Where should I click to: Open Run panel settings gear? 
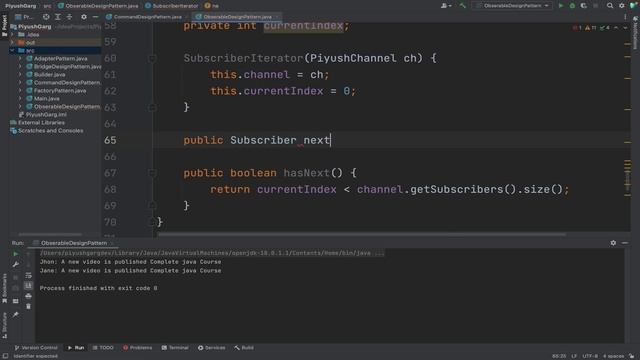click(x=613, y=243)
